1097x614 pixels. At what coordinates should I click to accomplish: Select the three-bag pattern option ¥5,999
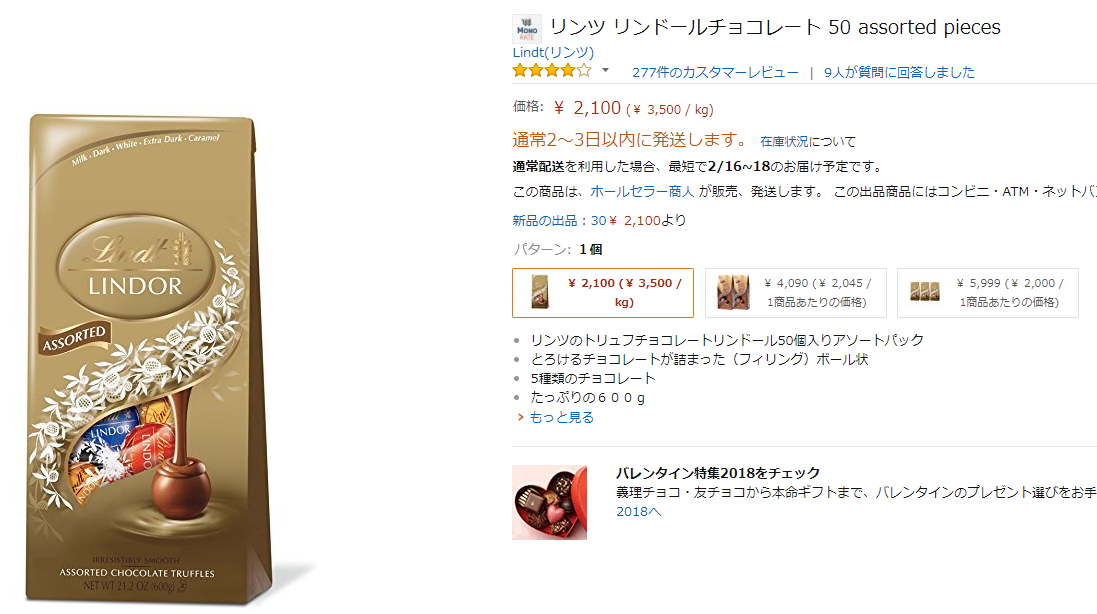point(988,293)
